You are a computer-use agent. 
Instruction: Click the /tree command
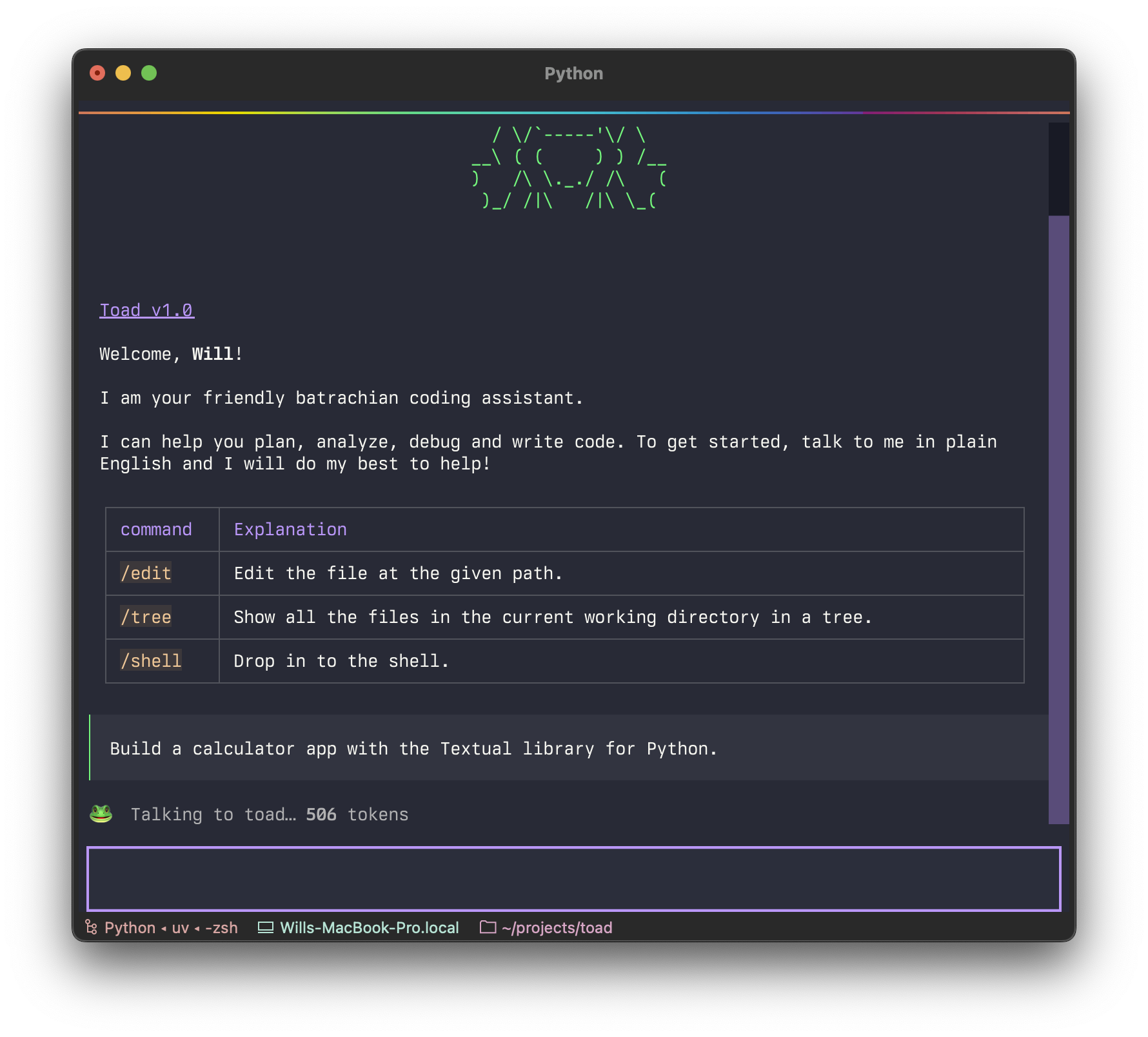tap(146, 617)
